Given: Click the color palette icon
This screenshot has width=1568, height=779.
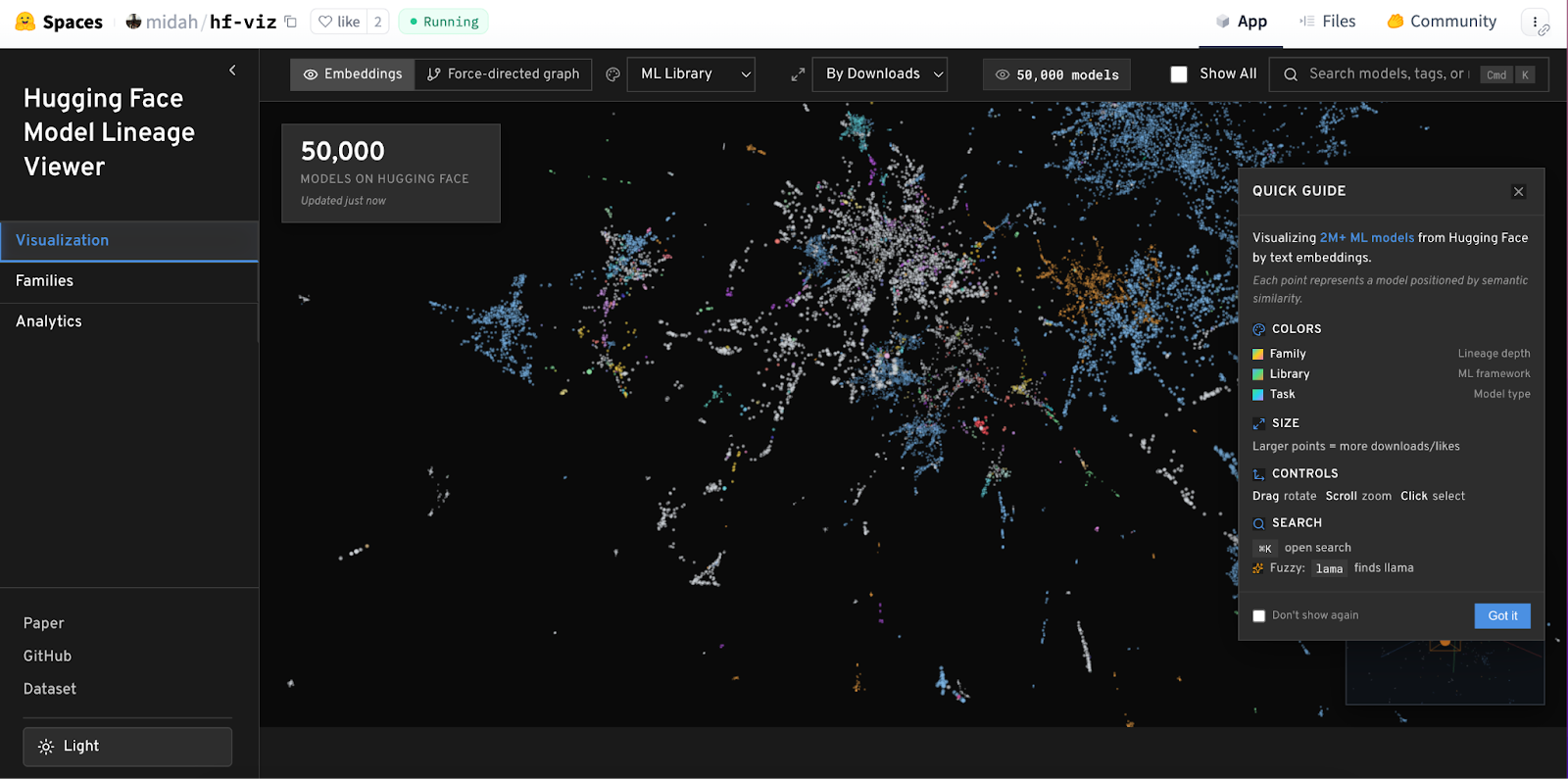Looking at the screenshot, I should [612, 74].
